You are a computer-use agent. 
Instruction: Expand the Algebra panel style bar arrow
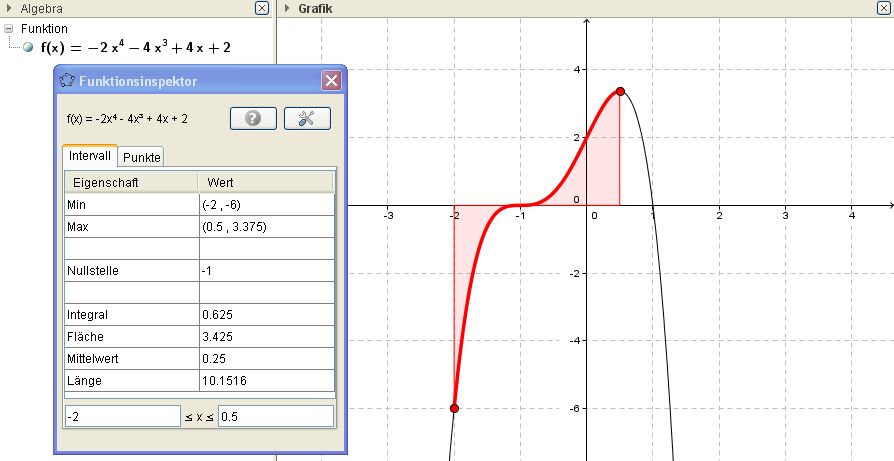pyautogui.click(x=9, y=8)
